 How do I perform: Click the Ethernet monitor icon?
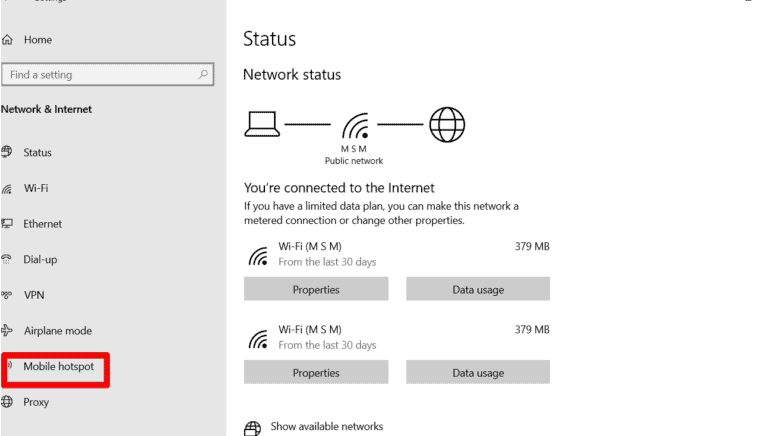(x=7, y=224)
